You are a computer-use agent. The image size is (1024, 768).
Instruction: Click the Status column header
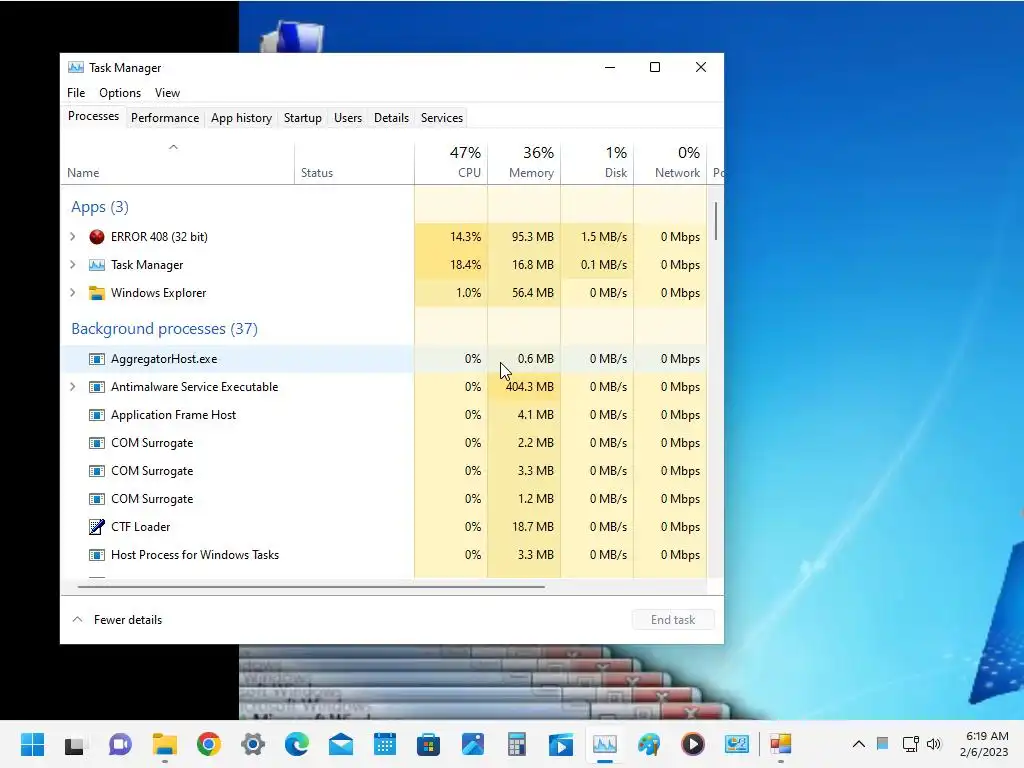point(354,163)
